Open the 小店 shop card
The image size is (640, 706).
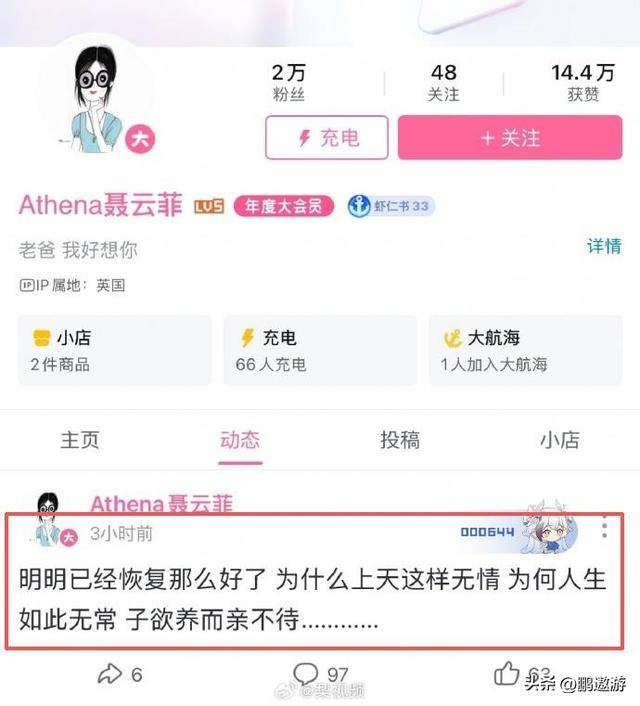pos(114,350)
